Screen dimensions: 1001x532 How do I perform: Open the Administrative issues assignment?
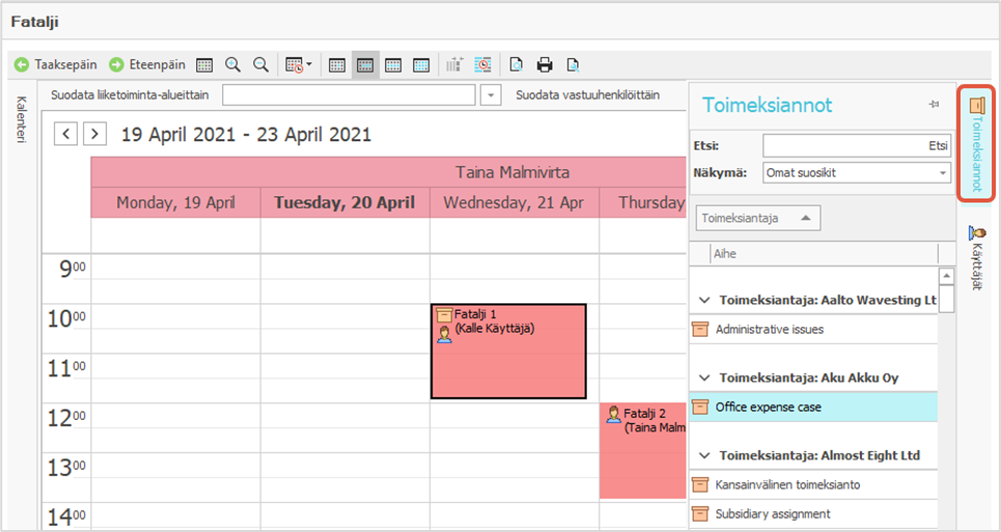tap(770, 329)
